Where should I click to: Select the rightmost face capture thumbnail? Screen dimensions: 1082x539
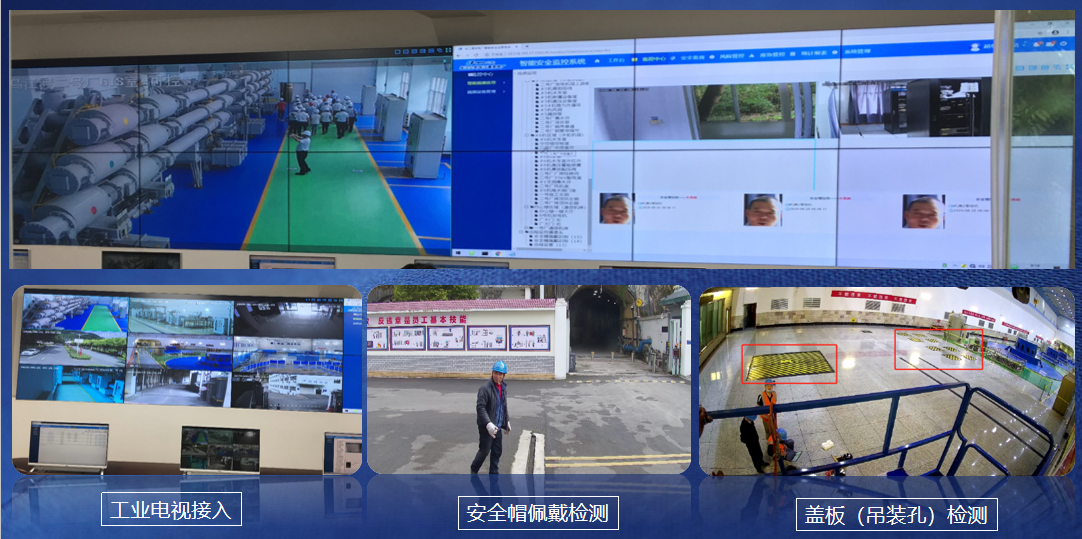923,211
